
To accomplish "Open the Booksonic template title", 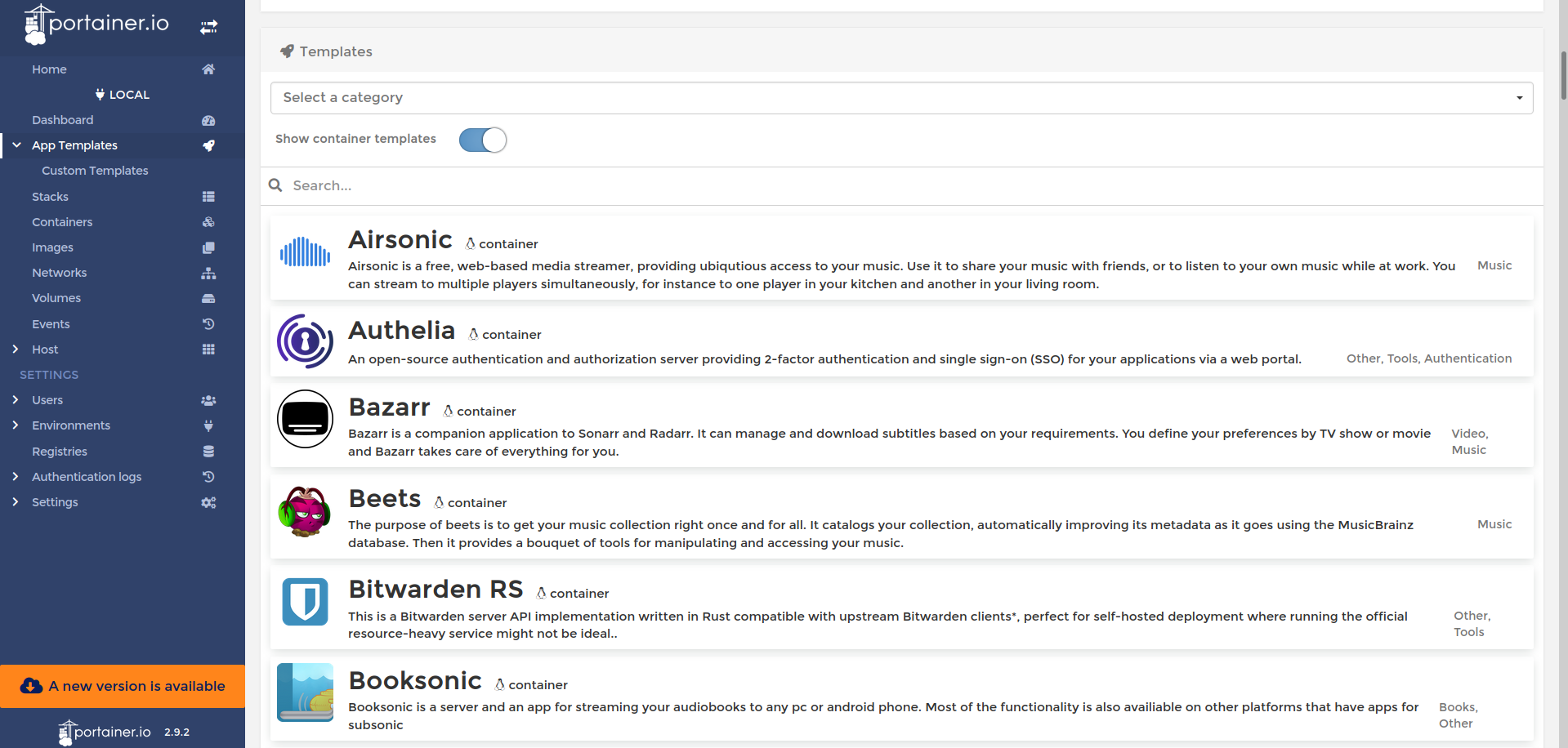I will tap(415, 681).
